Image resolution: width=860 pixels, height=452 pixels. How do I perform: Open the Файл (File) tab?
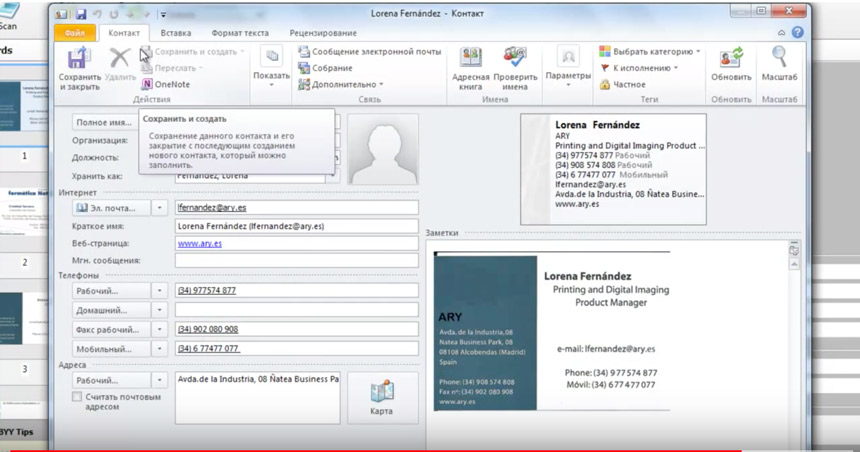75,33
